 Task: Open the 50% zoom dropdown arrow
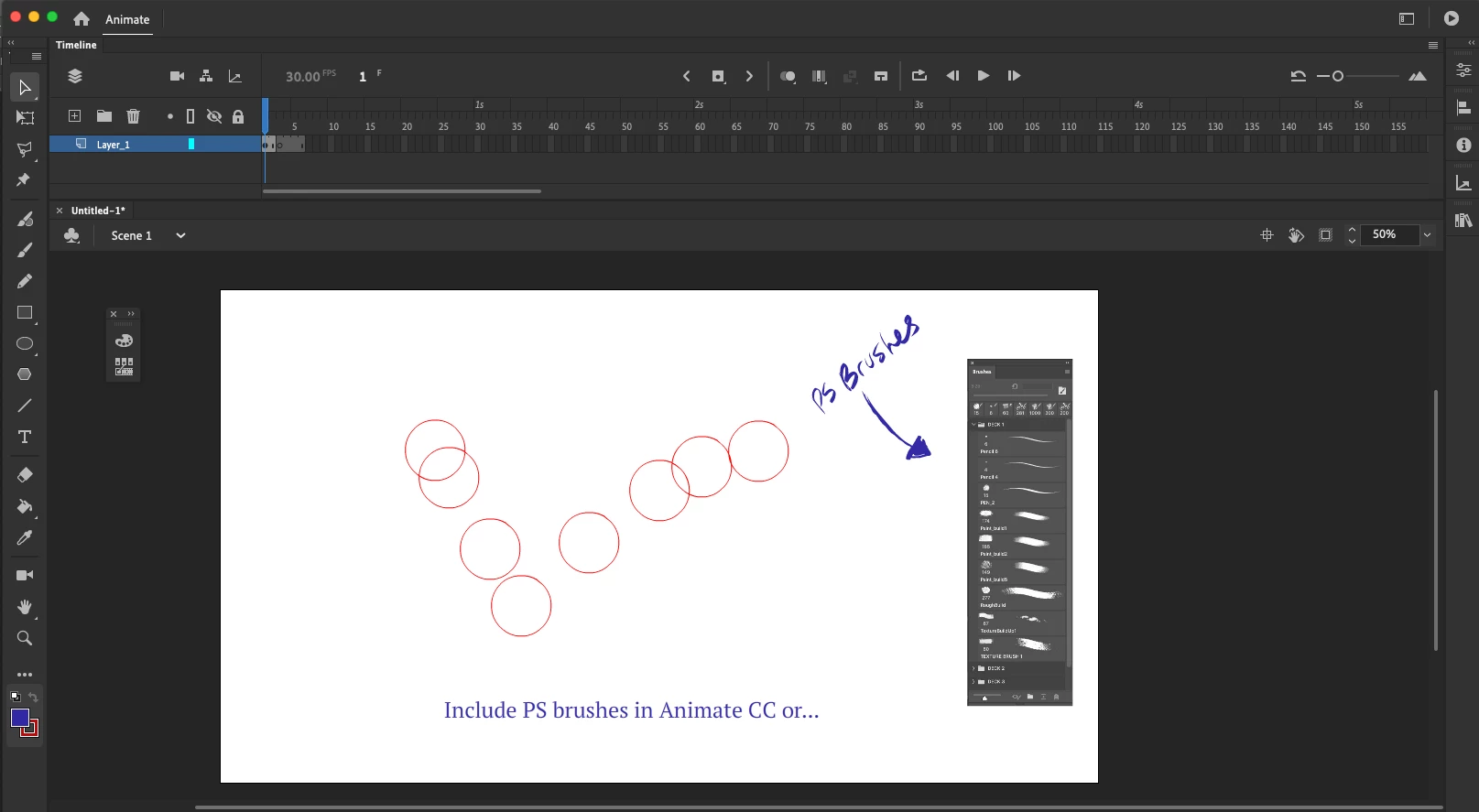pos(1427,235)
